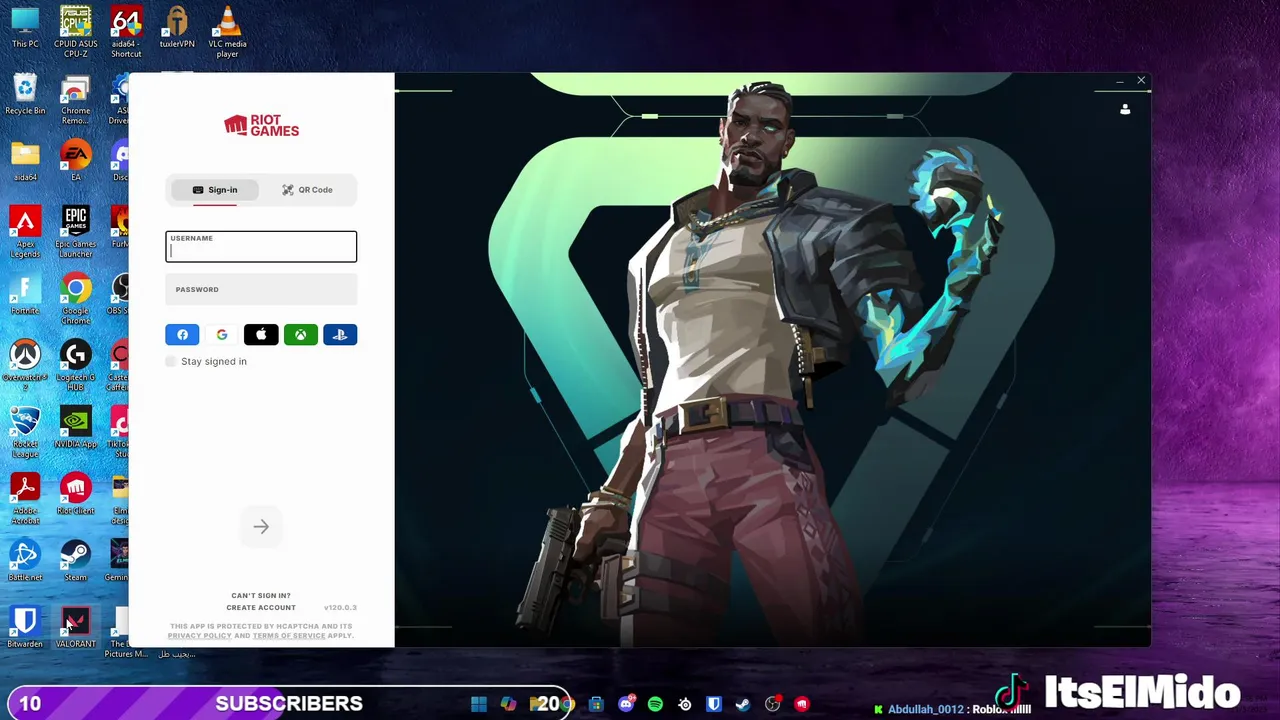This screenshot has width=1280, height=720.
Task: Select Adobe Acrobat desktop icon
Action: pyautogui.click(x=25, y=498)
